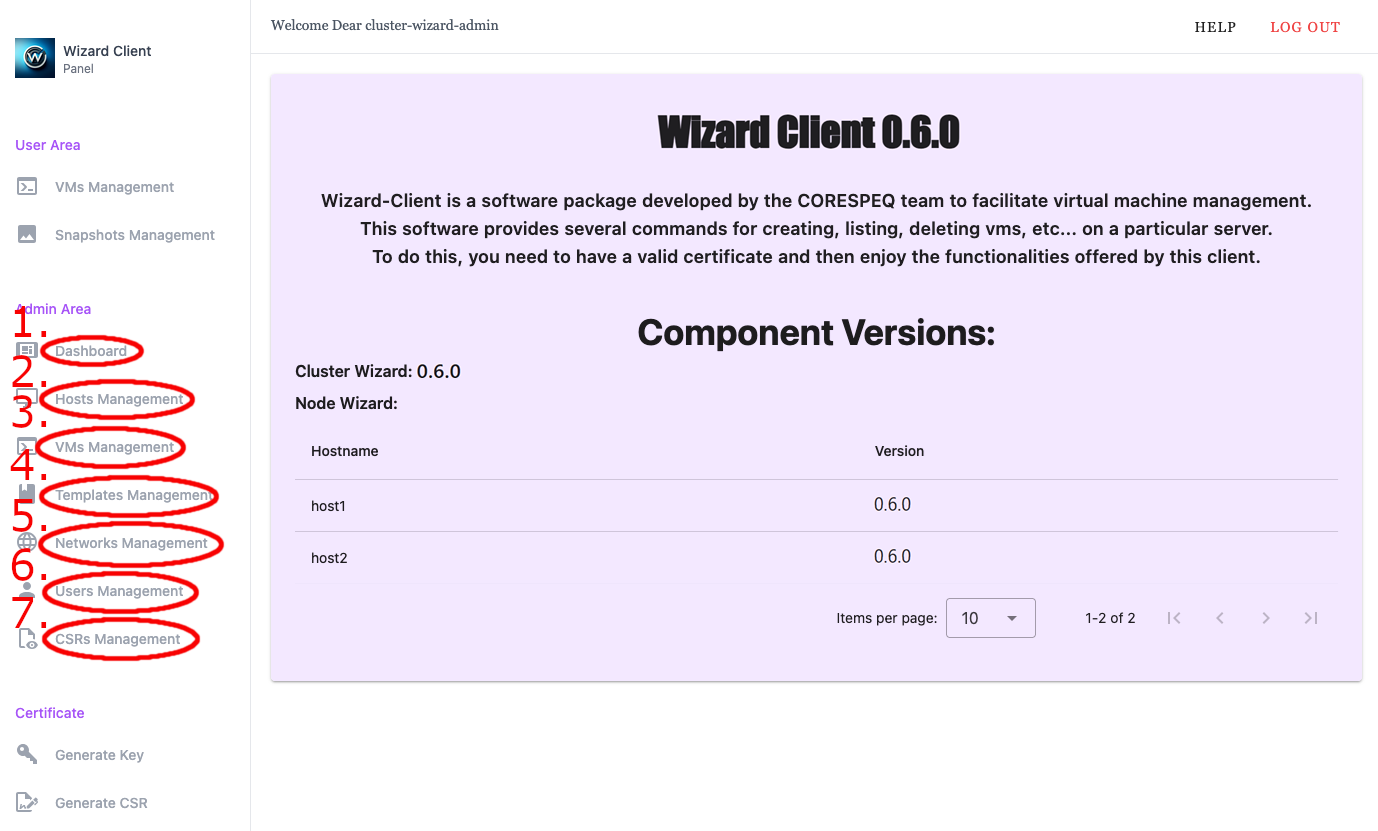Click the image icon beside Snapshots Management
The width and height of the screenshot is (1378, 831).
tap(27, 235)
